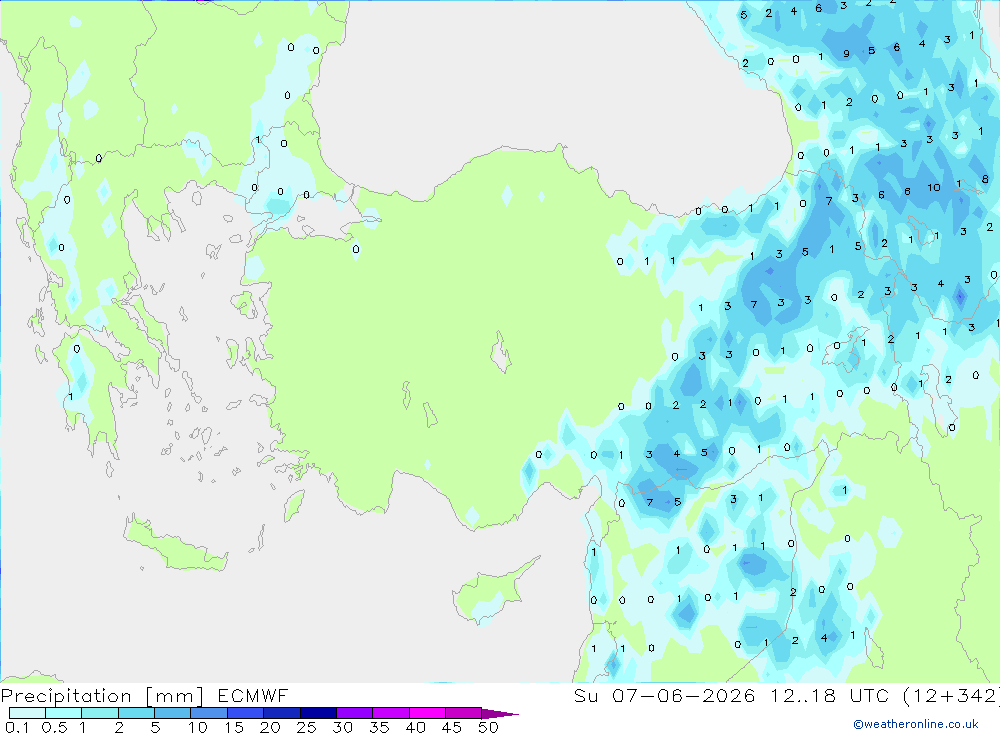The image size is (1000, 733).
Task: Click the 0.1–0.5 mm legend color swatch
Action: (x=27, y=713)
